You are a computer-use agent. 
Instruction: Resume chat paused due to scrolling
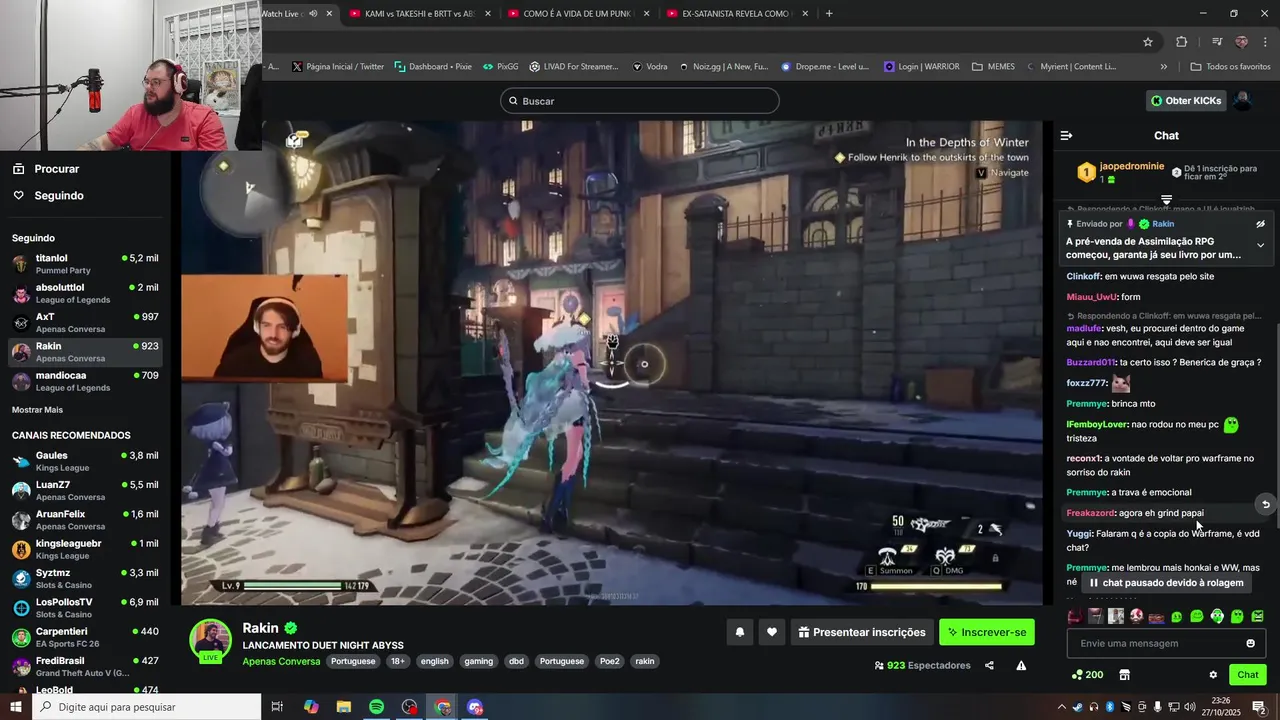point(1166,583)
